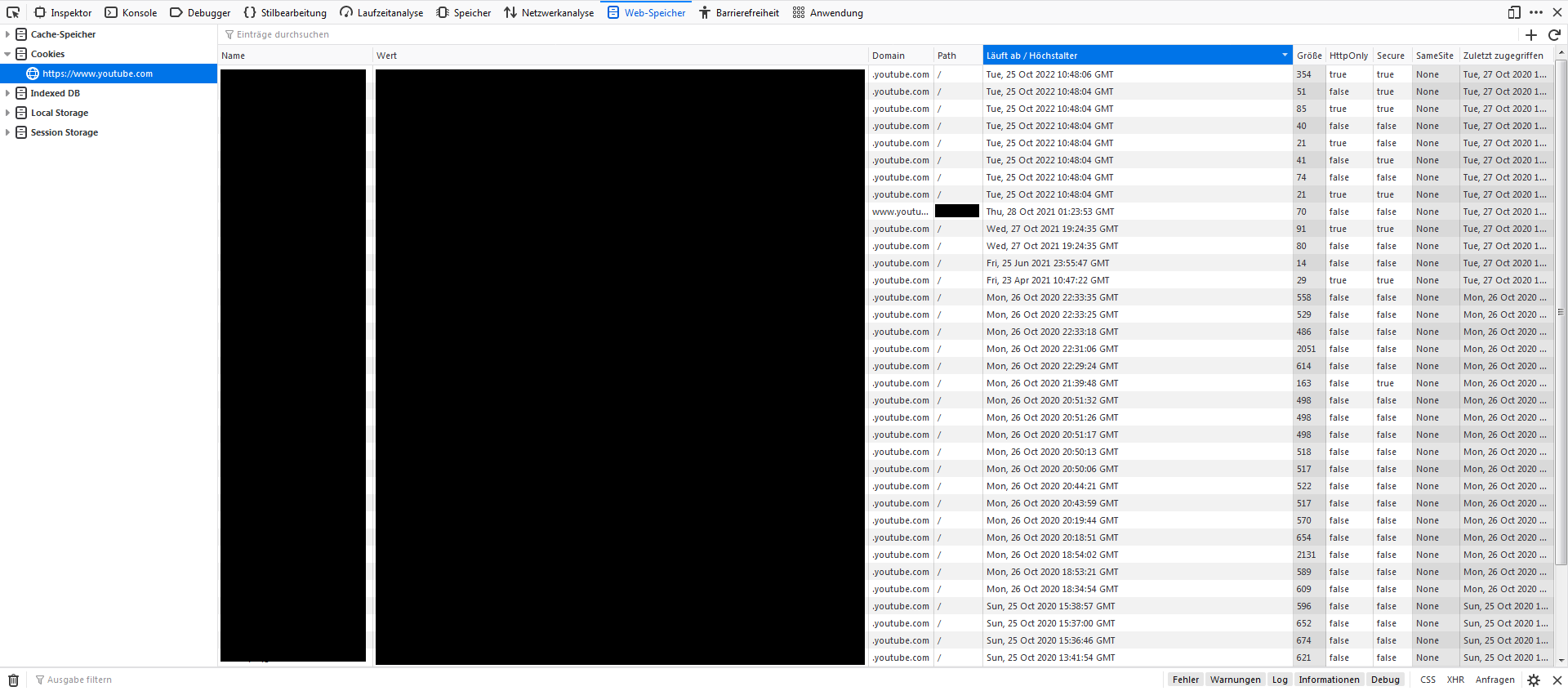Click size value 2051 cell
The height and width of the screenshot is (691, 1568).
[x=1309, y=349]
